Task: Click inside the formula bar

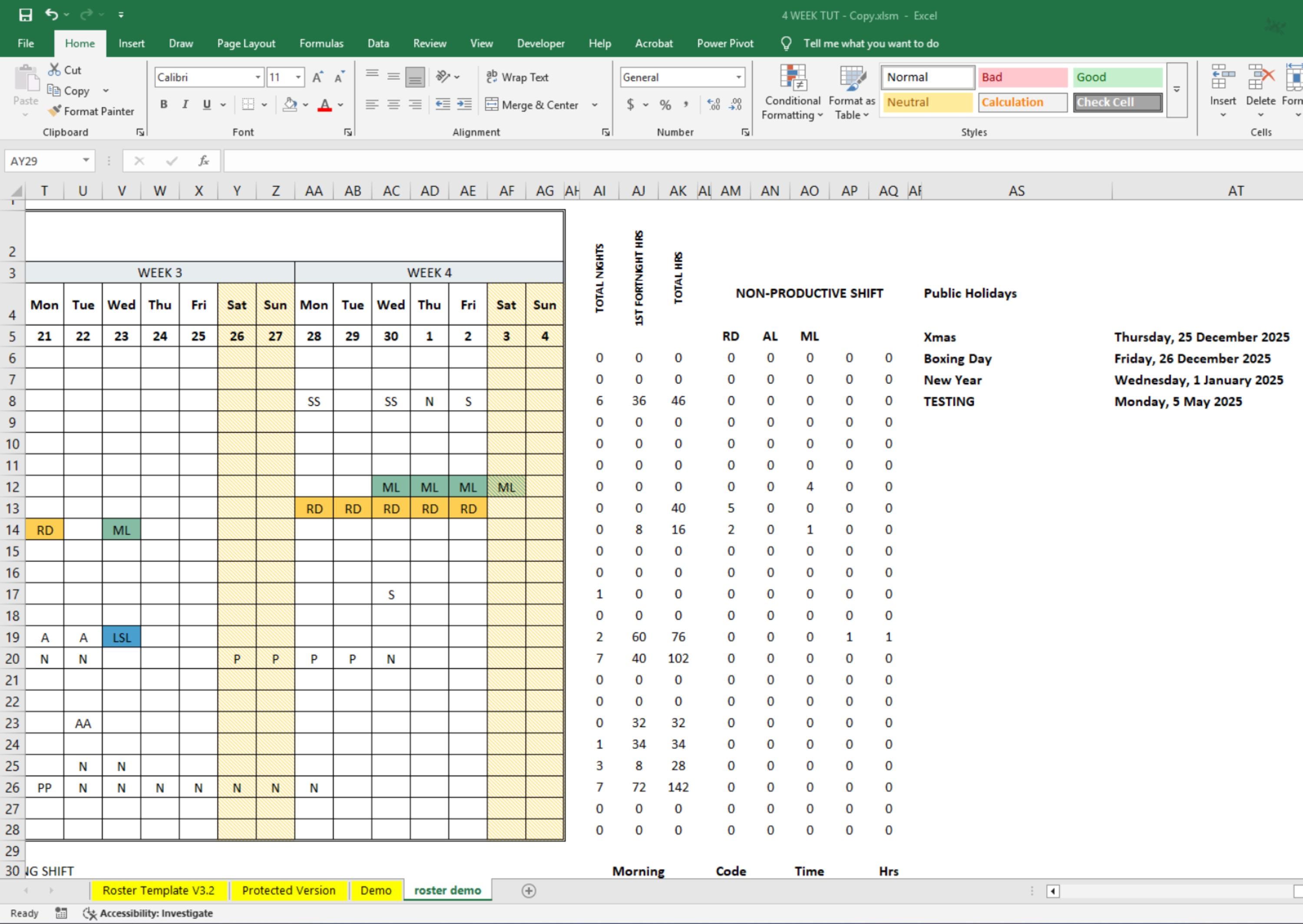Action: (x=455, y=161)
